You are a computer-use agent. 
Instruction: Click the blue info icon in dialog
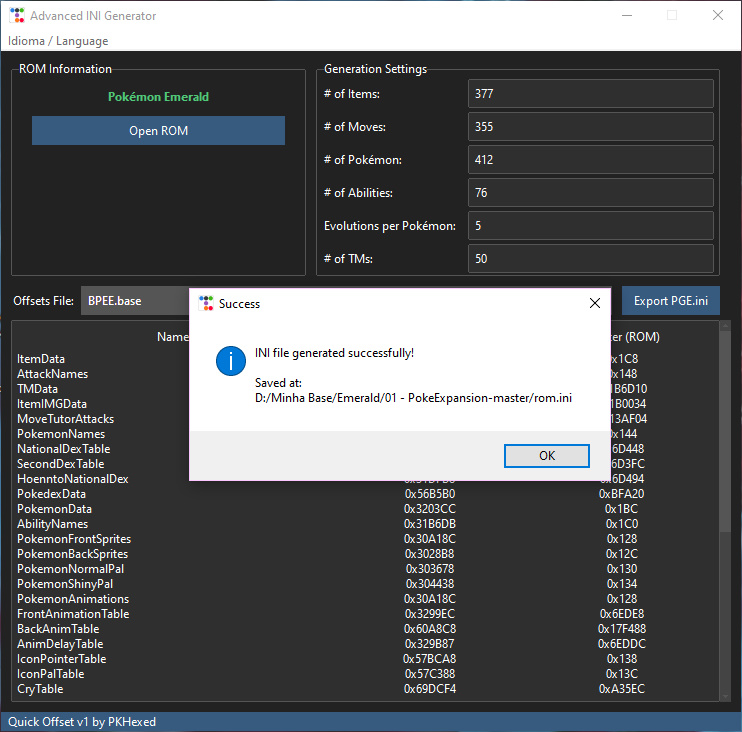[231, 361]
